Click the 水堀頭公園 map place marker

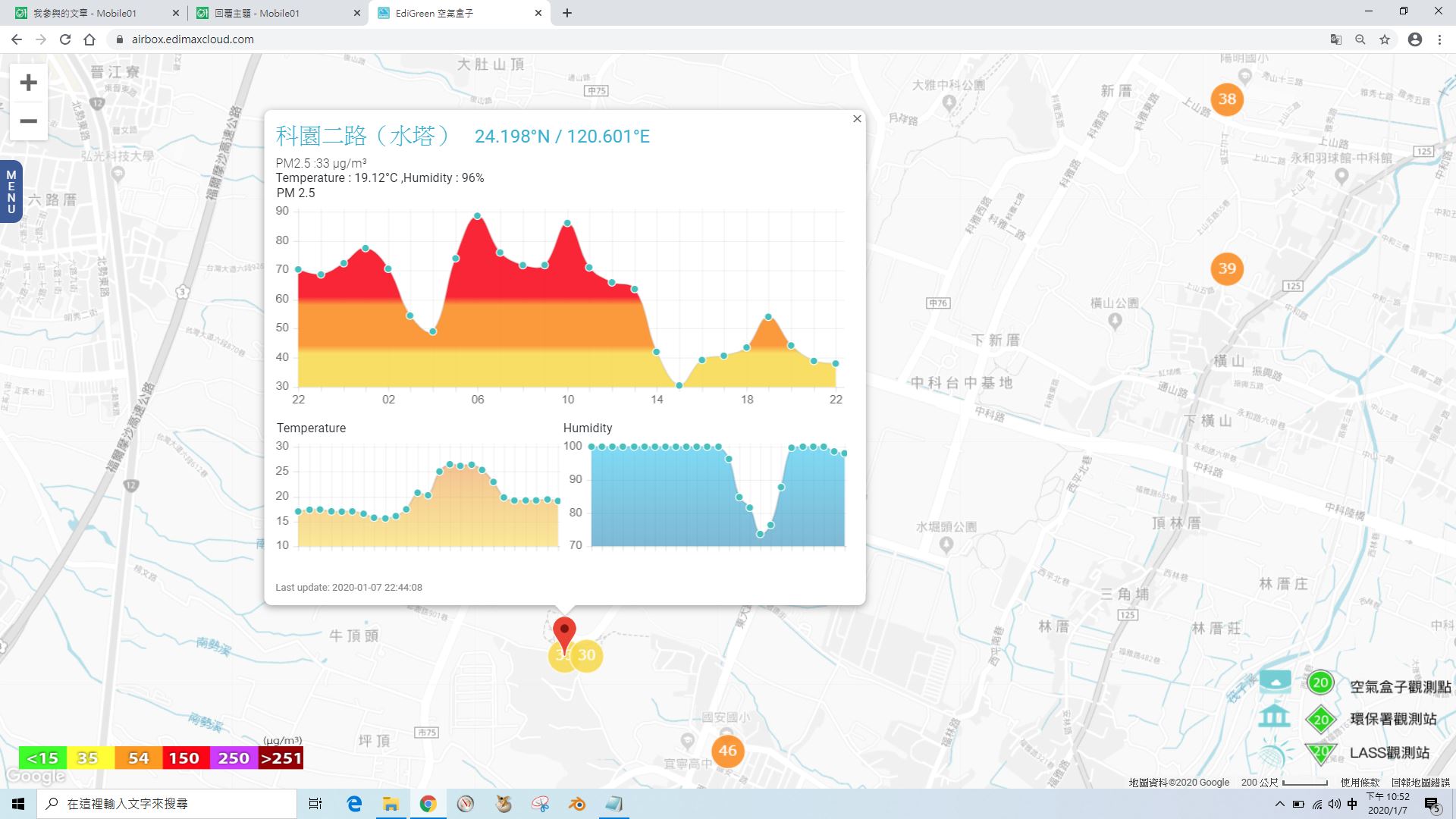point(946,544)
